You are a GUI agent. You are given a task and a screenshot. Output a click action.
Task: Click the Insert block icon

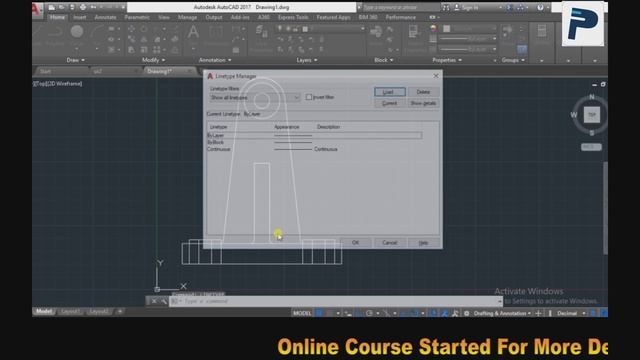[376, 32]
